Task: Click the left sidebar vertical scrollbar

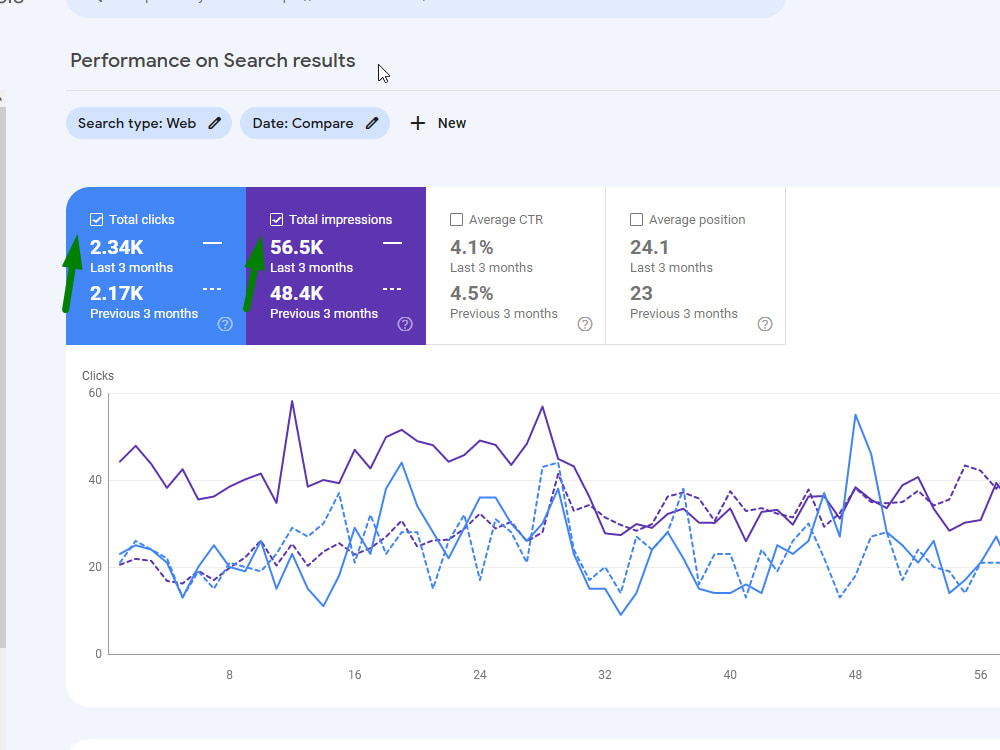Action: tap(3, 376)
